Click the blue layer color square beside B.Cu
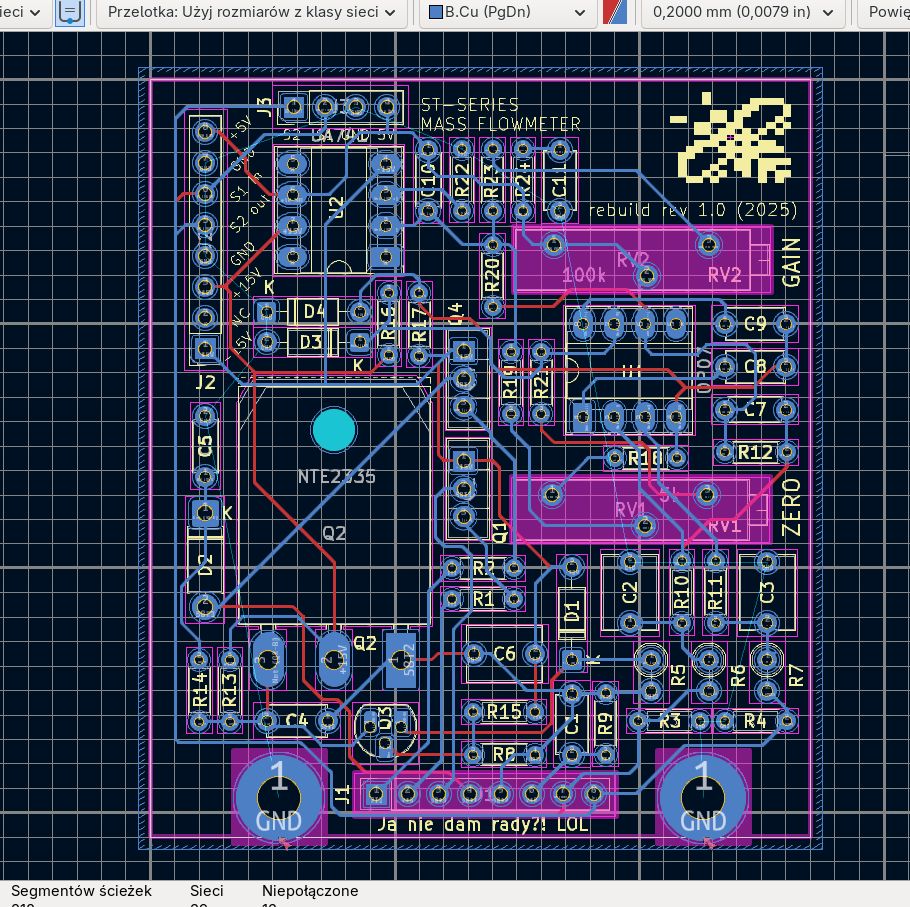 [x=434, y=12]
